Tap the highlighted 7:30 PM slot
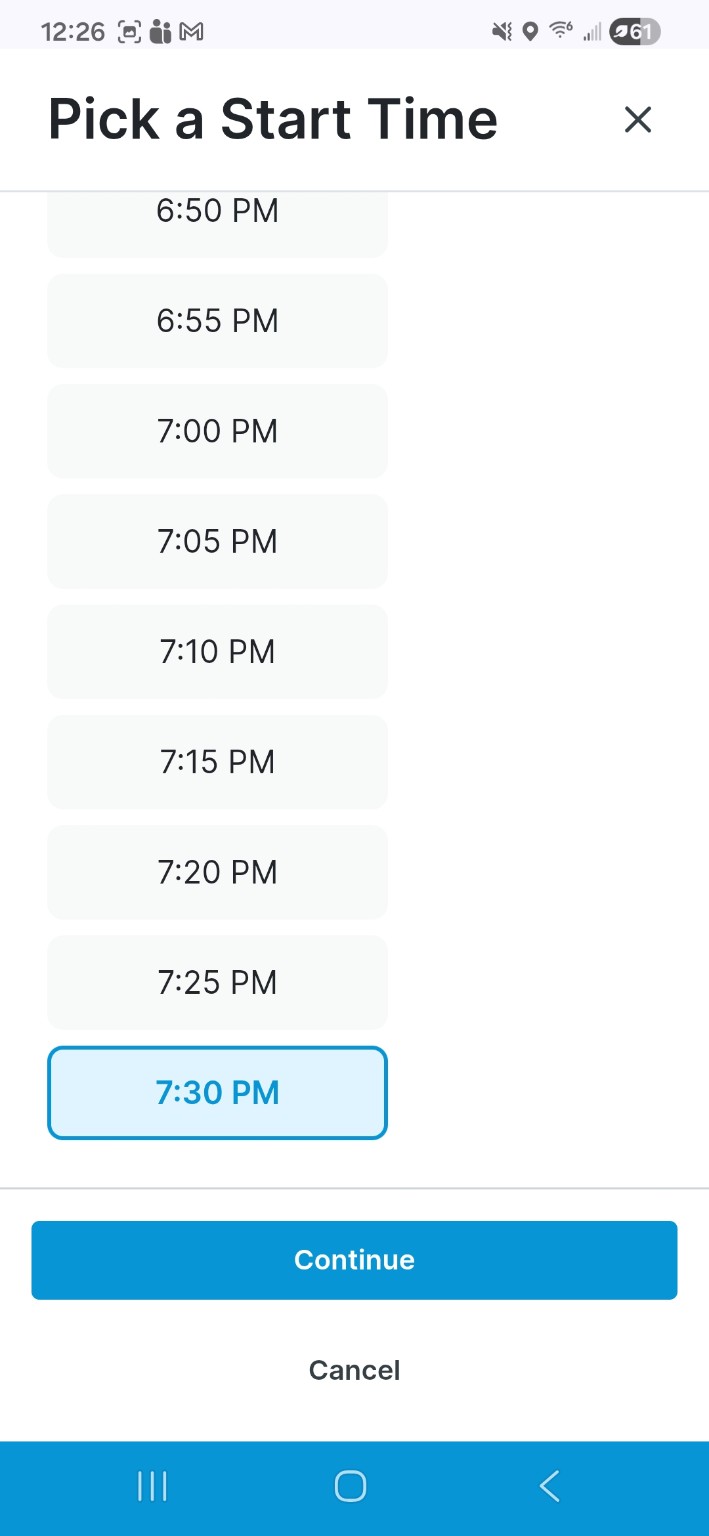 pyautogui.click(x=217, y=1093)
